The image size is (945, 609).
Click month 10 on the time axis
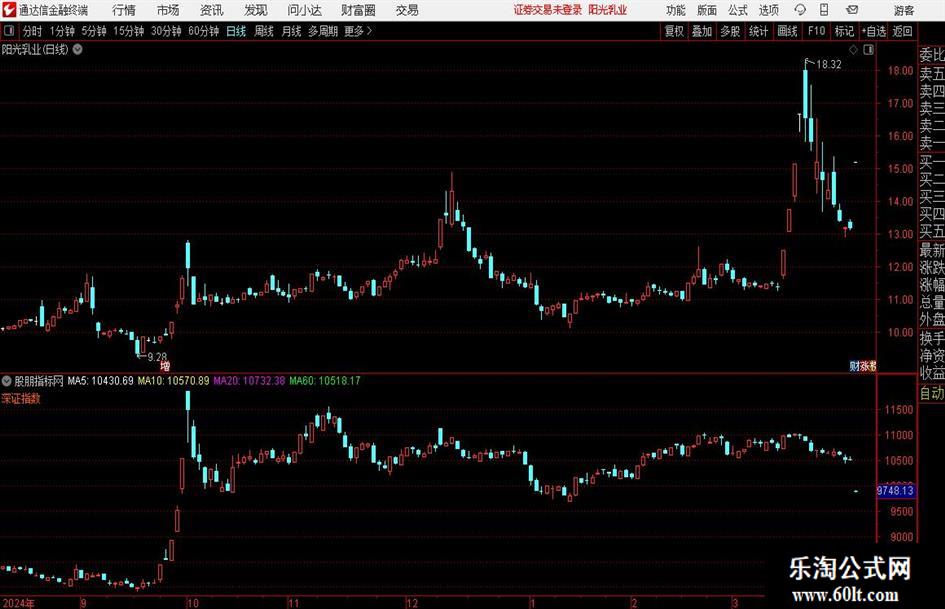(192, 603)
